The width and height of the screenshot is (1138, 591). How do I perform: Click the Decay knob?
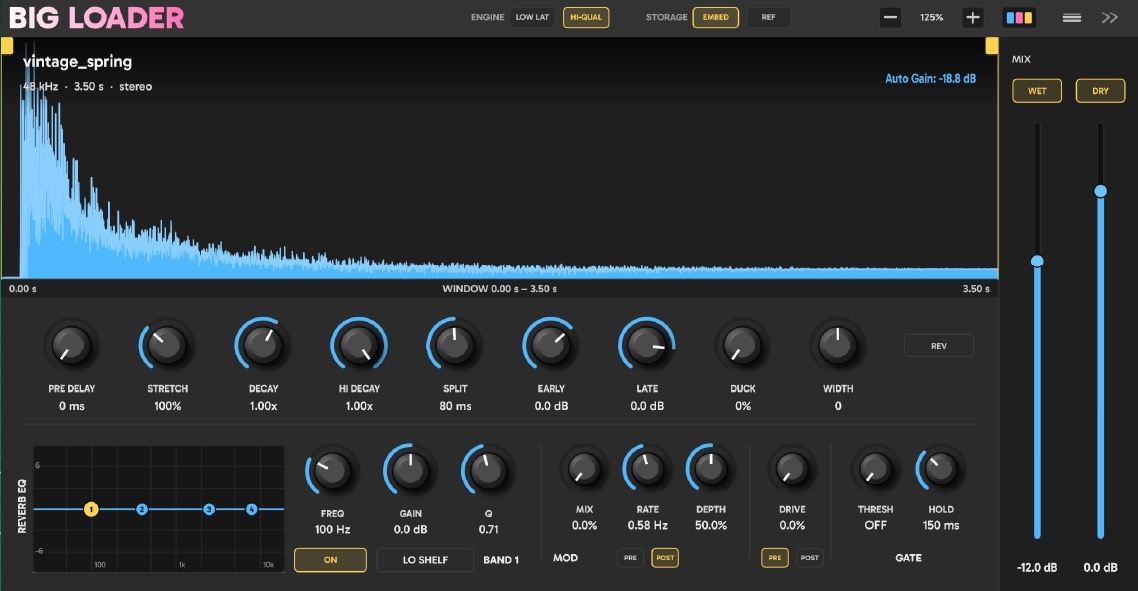(263, 345)
